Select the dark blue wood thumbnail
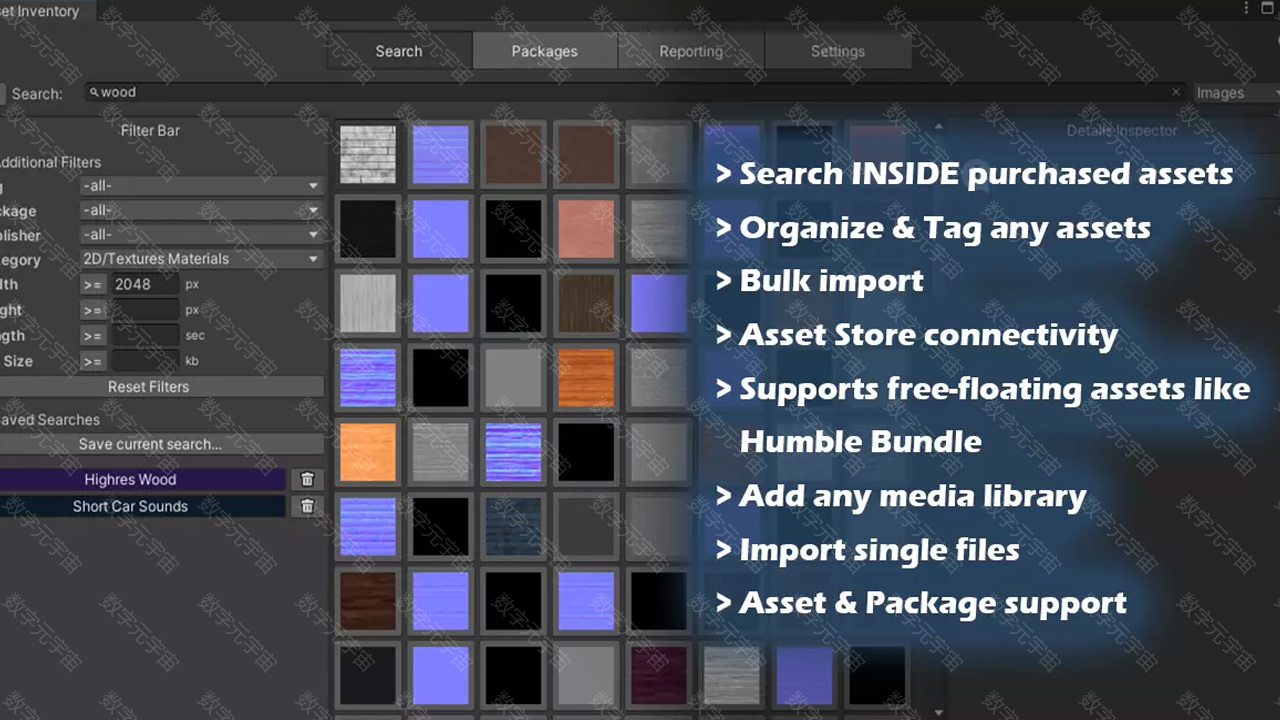This screenshot has height=720, width=1280. point(513,527)
